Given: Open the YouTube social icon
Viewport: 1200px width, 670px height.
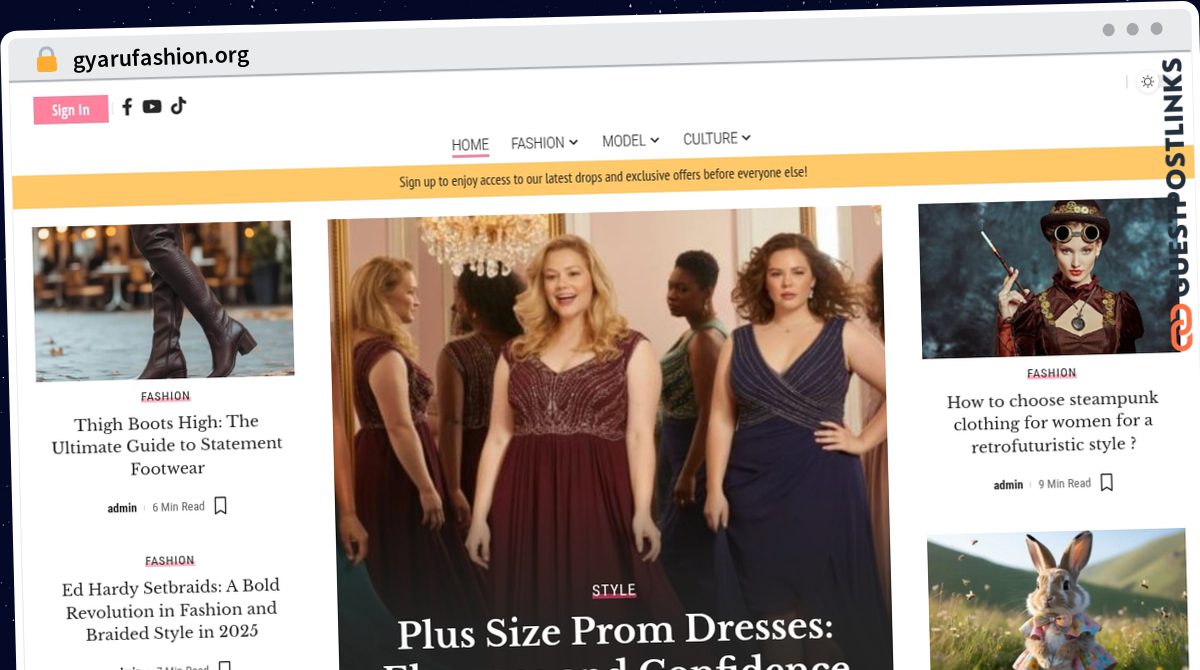Looking at the screenshot, I should click(152, 106).
